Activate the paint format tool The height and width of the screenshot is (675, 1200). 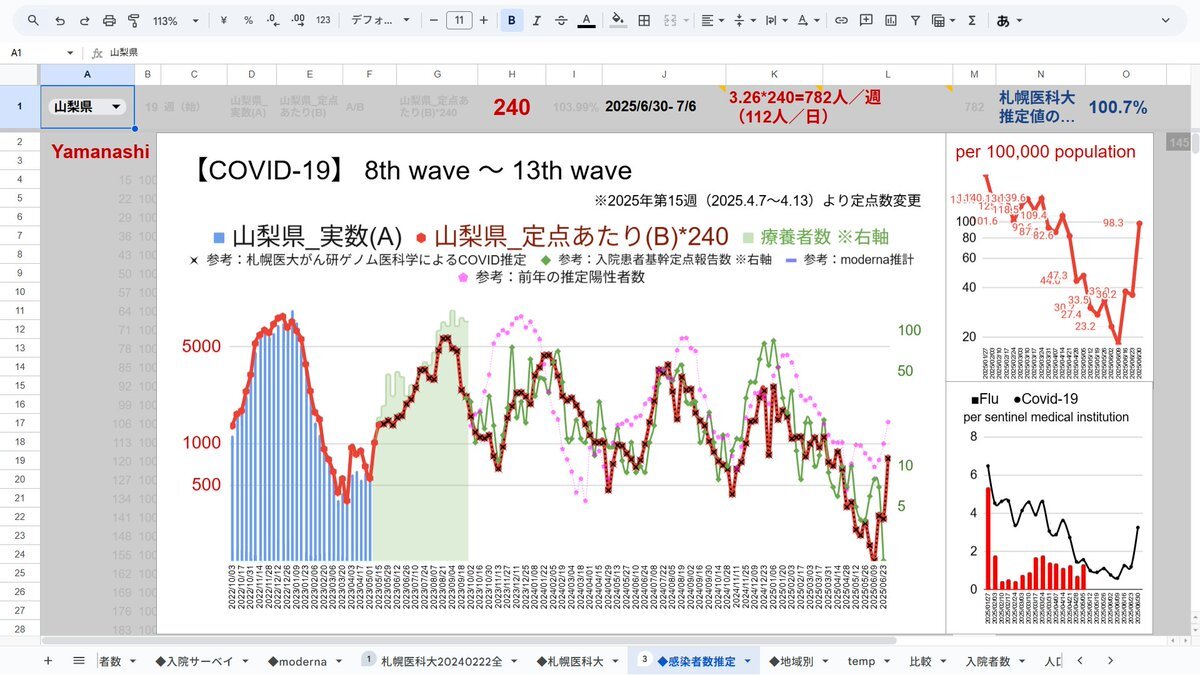pos(133,20)
